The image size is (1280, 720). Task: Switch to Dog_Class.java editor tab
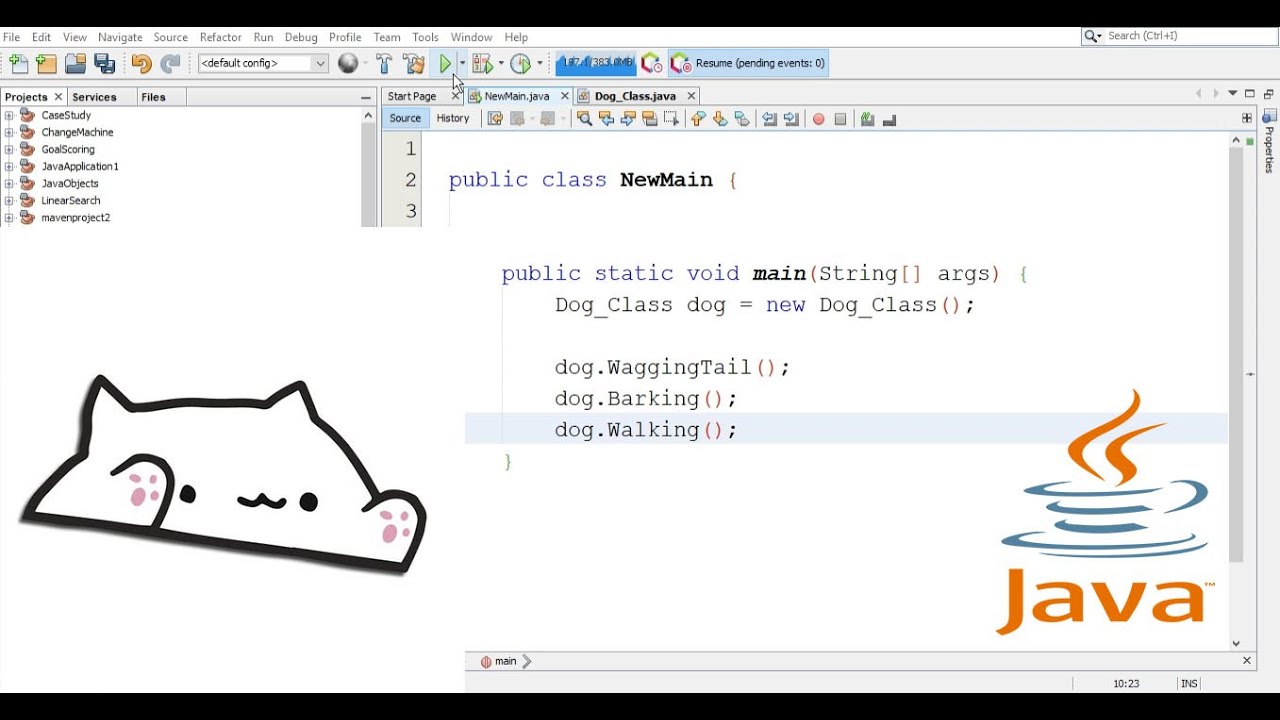[635, 96]
